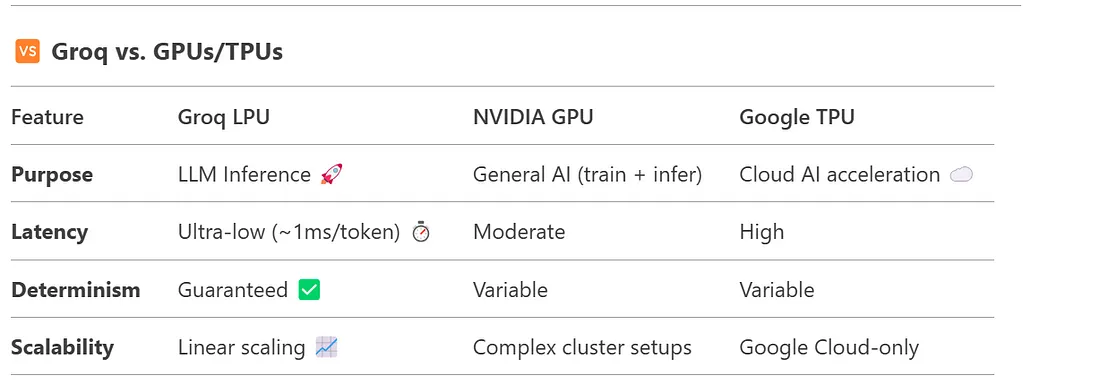Click the Determinism row label
This screenshot has height=382, width=1100.
(x=76, y=289)
